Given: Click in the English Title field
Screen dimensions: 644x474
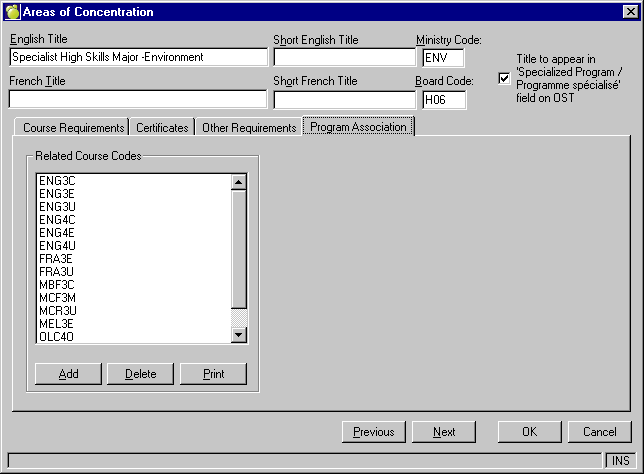Looking at the screenshot, I should point(138,58).
